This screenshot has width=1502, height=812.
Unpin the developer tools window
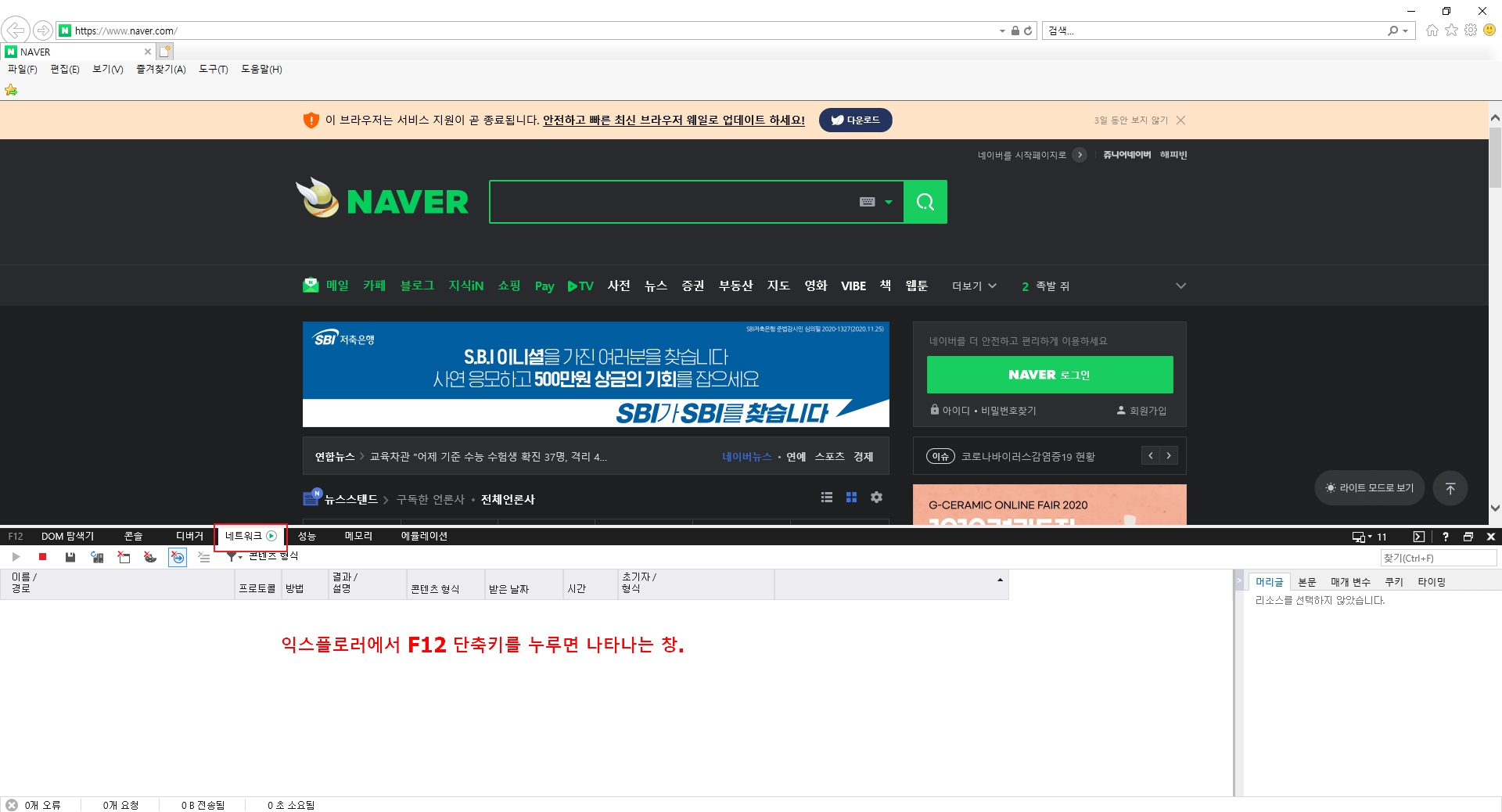pos(1468,537)
